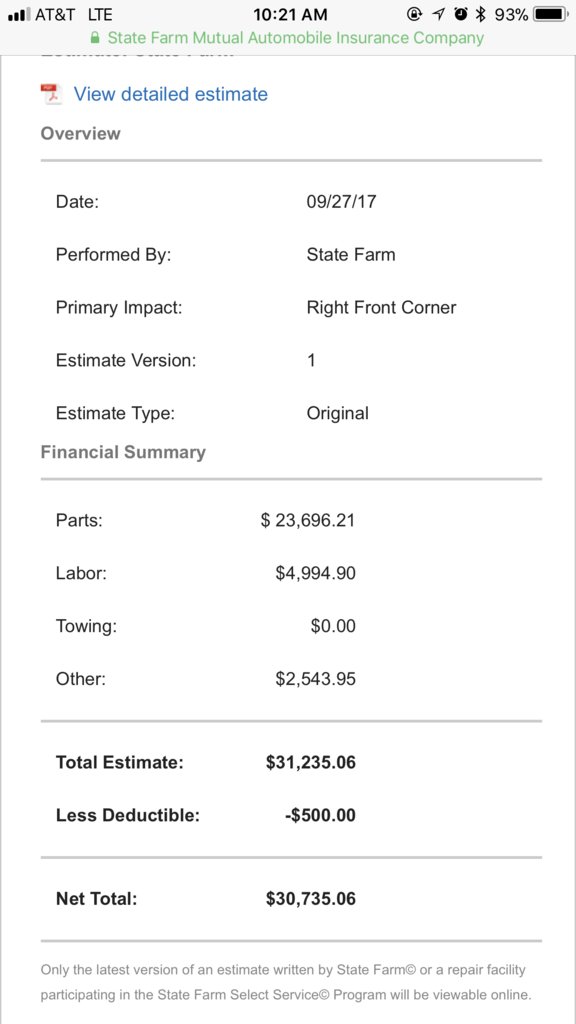
Task: Tap the green lock icon in address bar
Action: click(x=95, y=37)
